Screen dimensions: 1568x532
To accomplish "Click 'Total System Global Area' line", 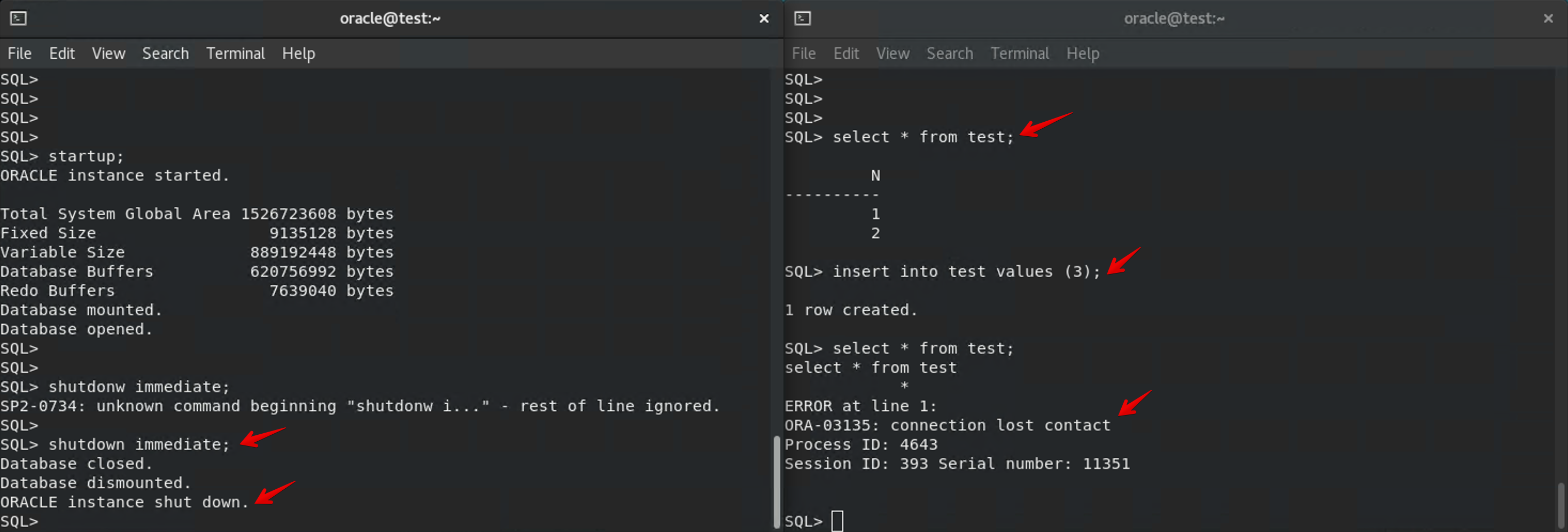I will coord(197,214).
